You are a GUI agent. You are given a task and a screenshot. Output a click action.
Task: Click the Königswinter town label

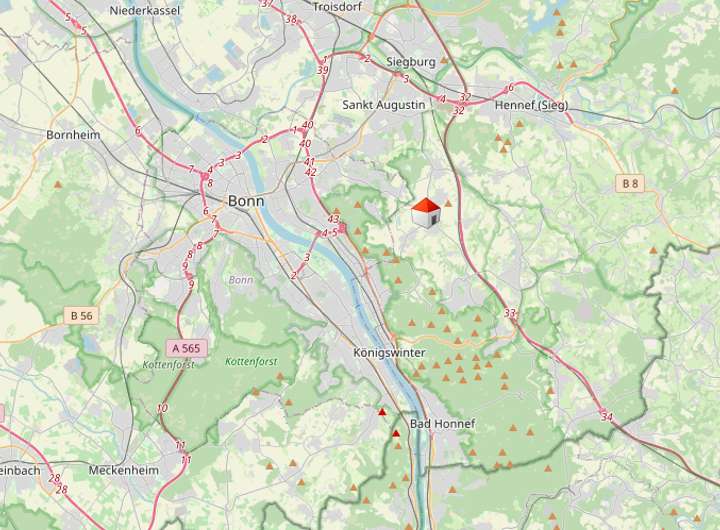(389, 353)
